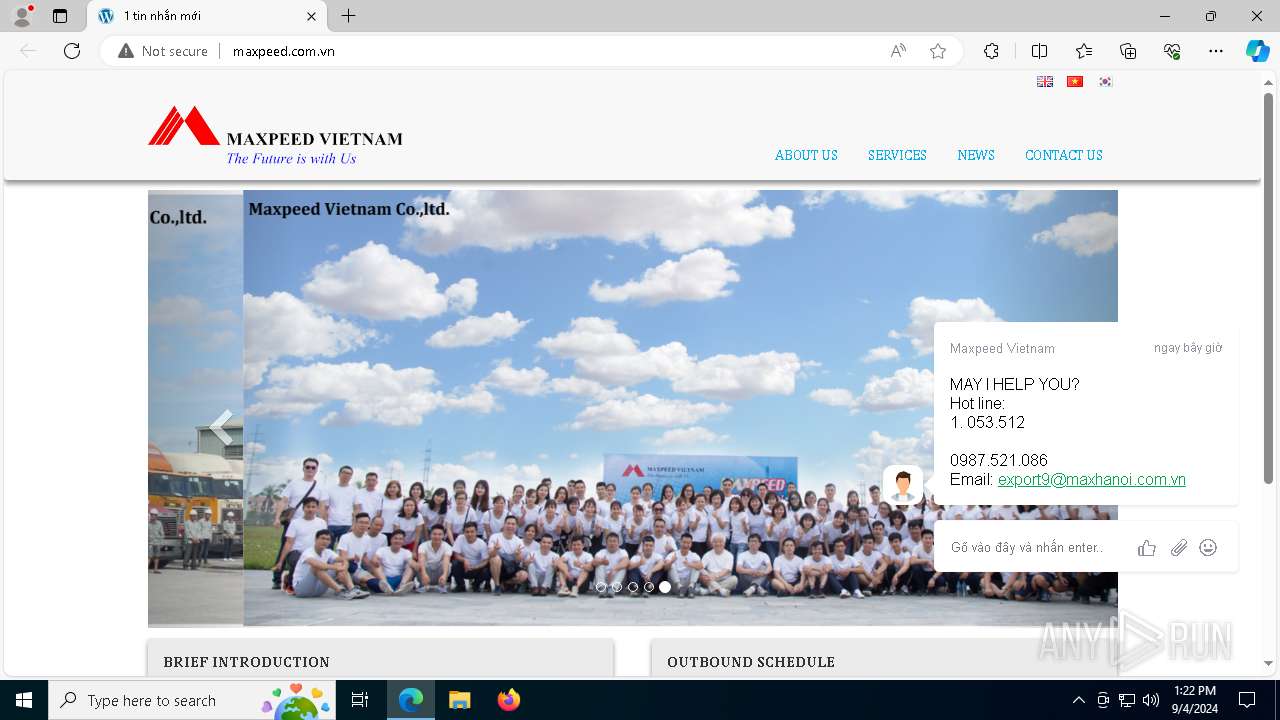The height and width of the screenshot is (720, 1280).
Task: Switch site language to Vietnamese flag
Action: pyautogui.click(x=1075, y=82)
